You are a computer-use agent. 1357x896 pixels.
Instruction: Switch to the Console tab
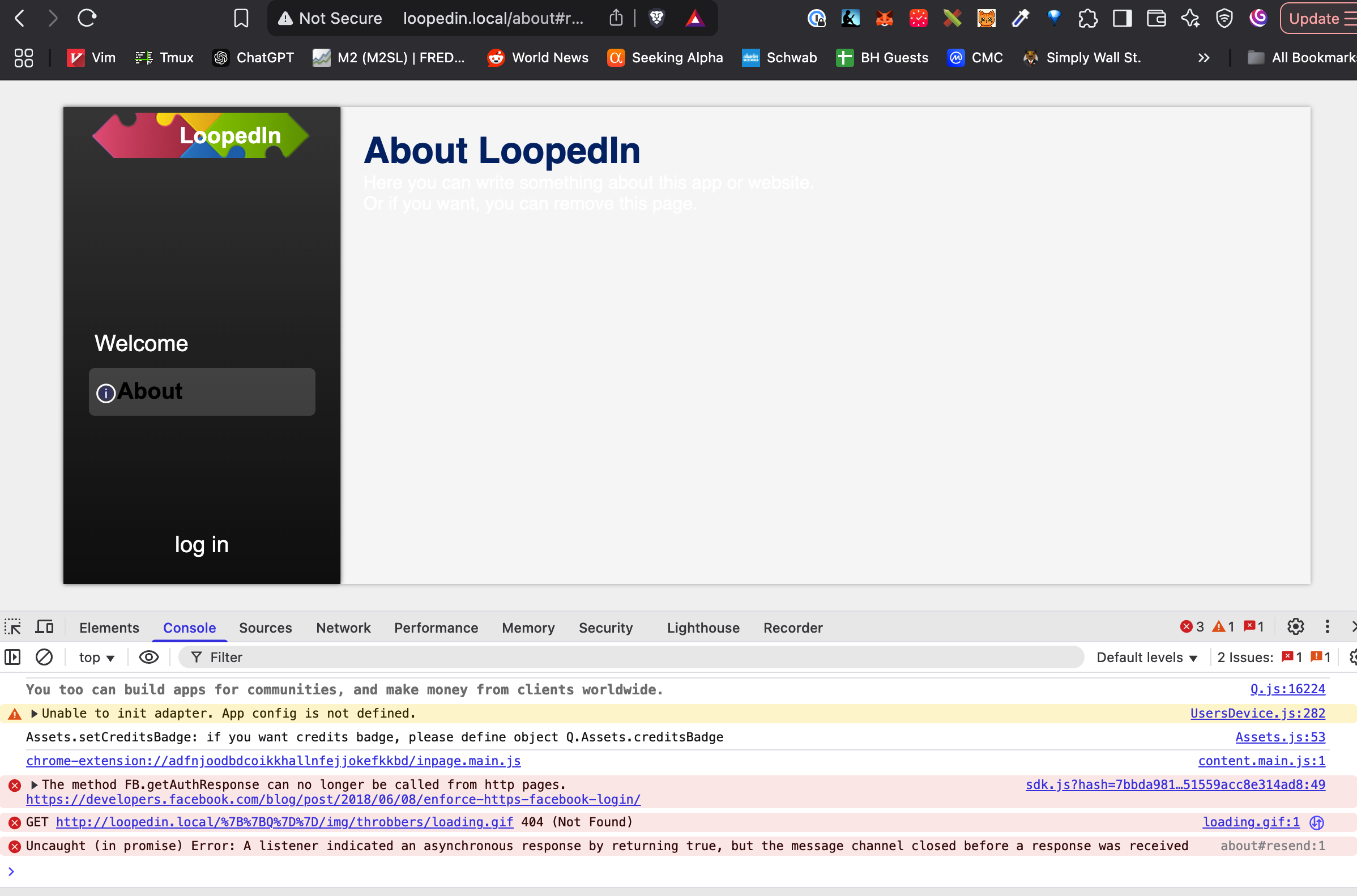pos(190,628)
